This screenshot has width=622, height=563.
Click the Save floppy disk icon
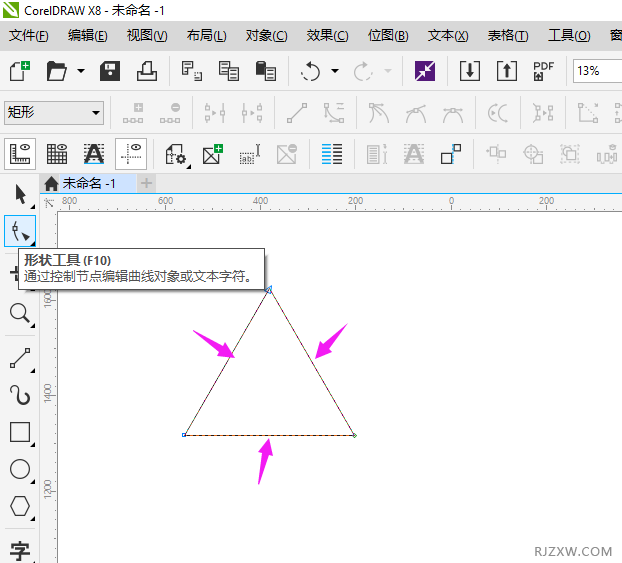tap(110, 71)
